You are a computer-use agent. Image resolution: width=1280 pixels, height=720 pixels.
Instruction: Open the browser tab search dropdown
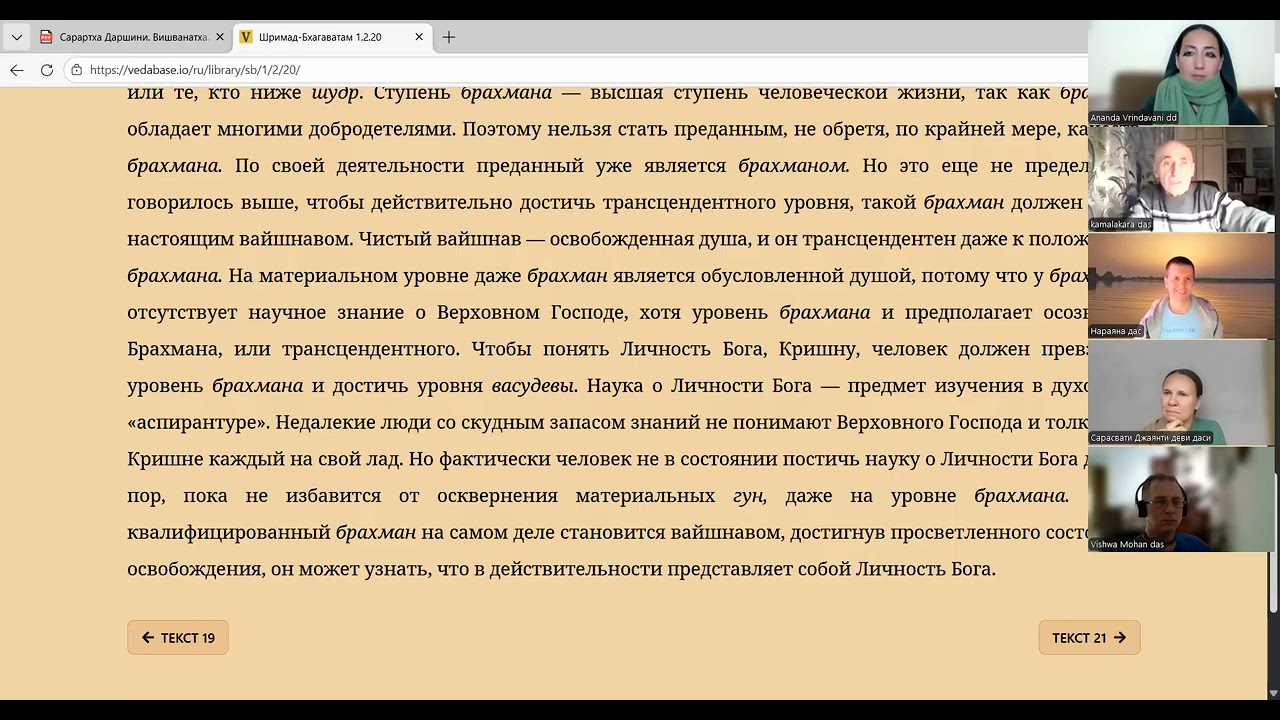coord(16,37)
